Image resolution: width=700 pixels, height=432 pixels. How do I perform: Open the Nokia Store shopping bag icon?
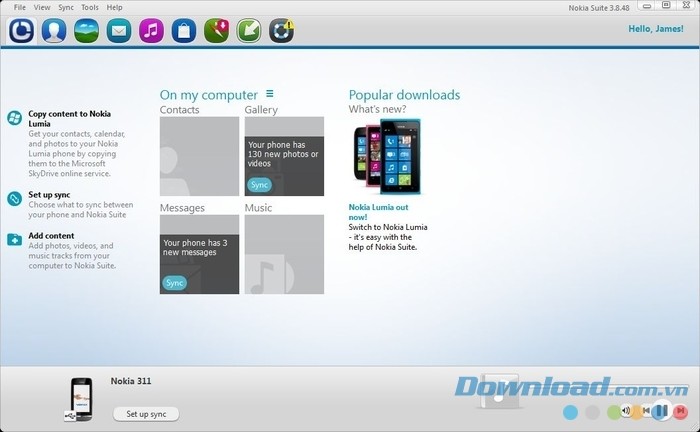pyautogui.click(x=183, y=31)
